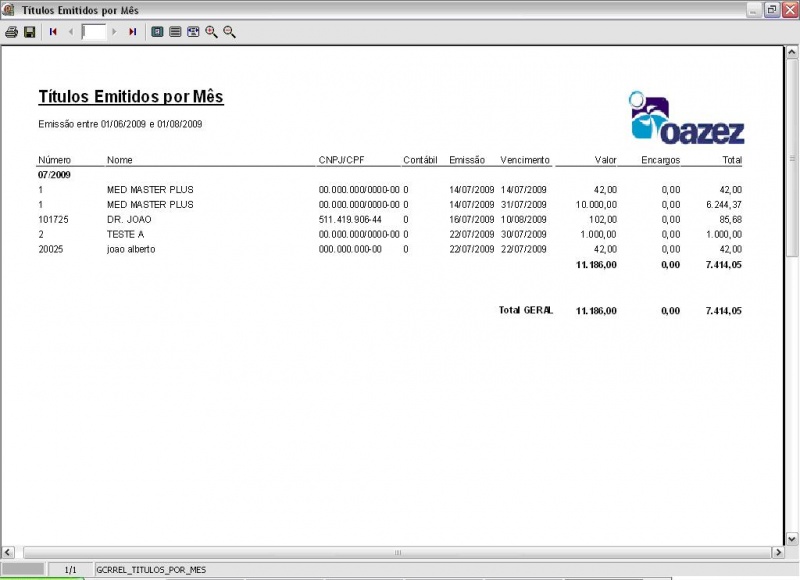Click the horizontal scrollbar right arrow
Image resolution: width=800 pixels, height=580 pixels.
click(778, 552)
